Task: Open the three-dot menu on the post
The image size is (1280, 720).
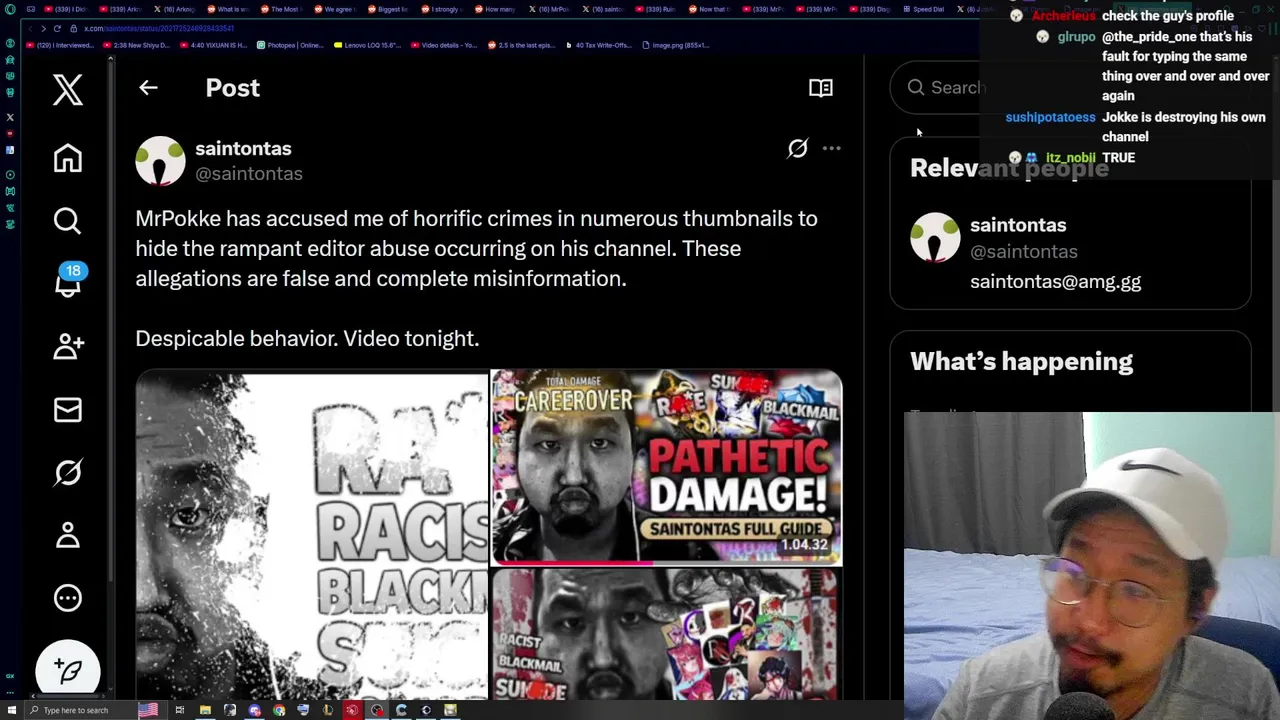Action: point(831,148)
